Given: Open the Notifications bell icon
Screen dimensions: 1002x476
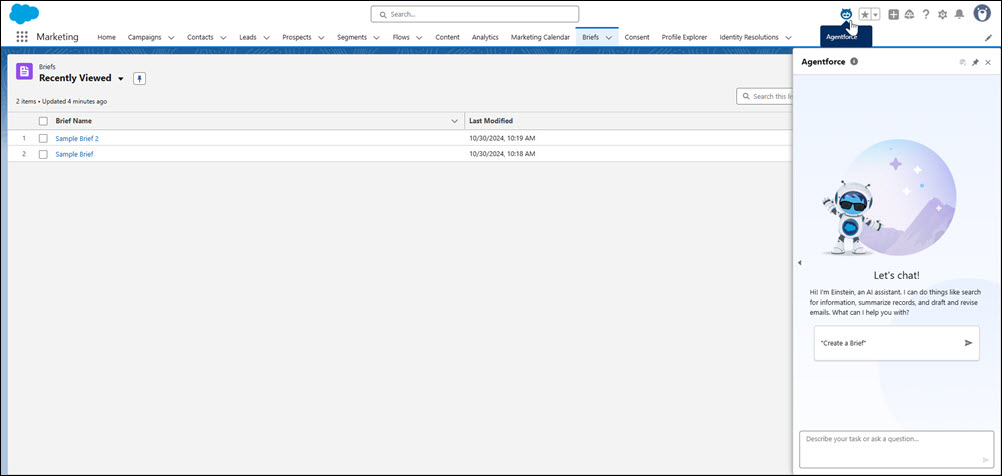Looking at the screenshot, I should 959,14.
